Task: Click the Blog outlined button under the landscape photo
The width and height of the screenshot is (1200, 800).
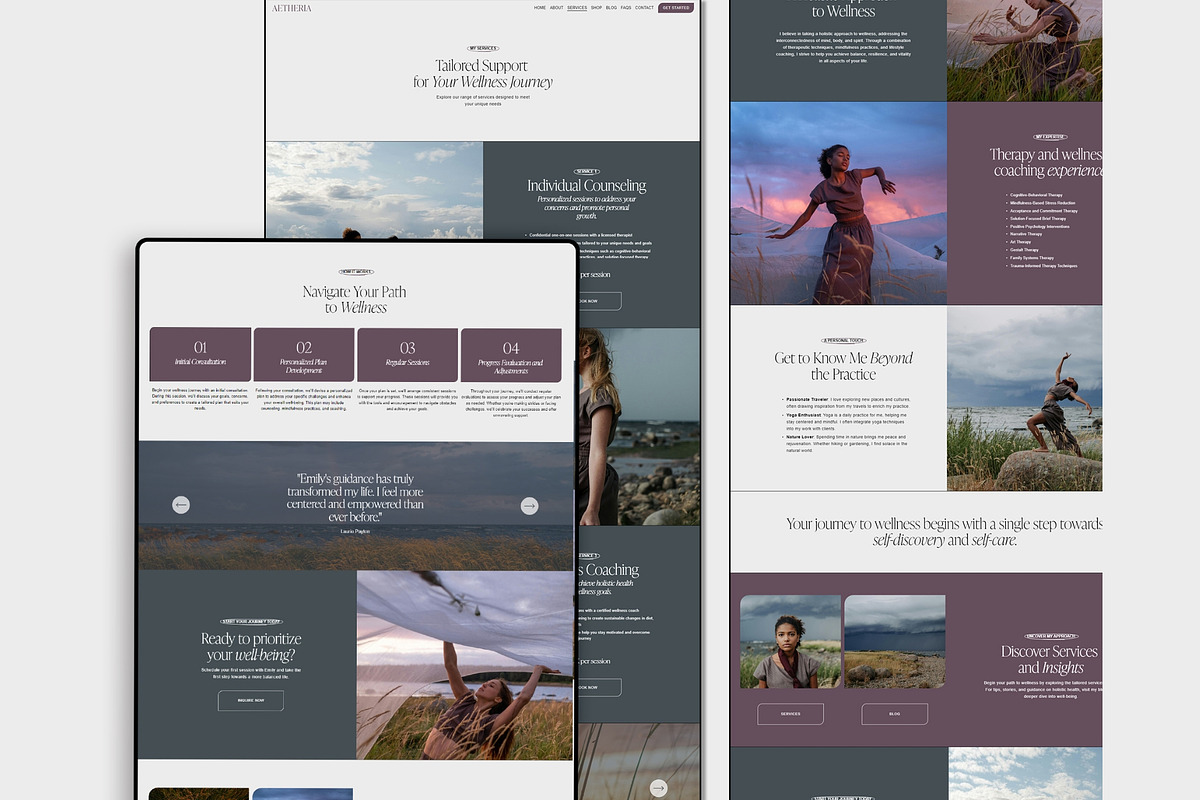Action: click(895, 714)
